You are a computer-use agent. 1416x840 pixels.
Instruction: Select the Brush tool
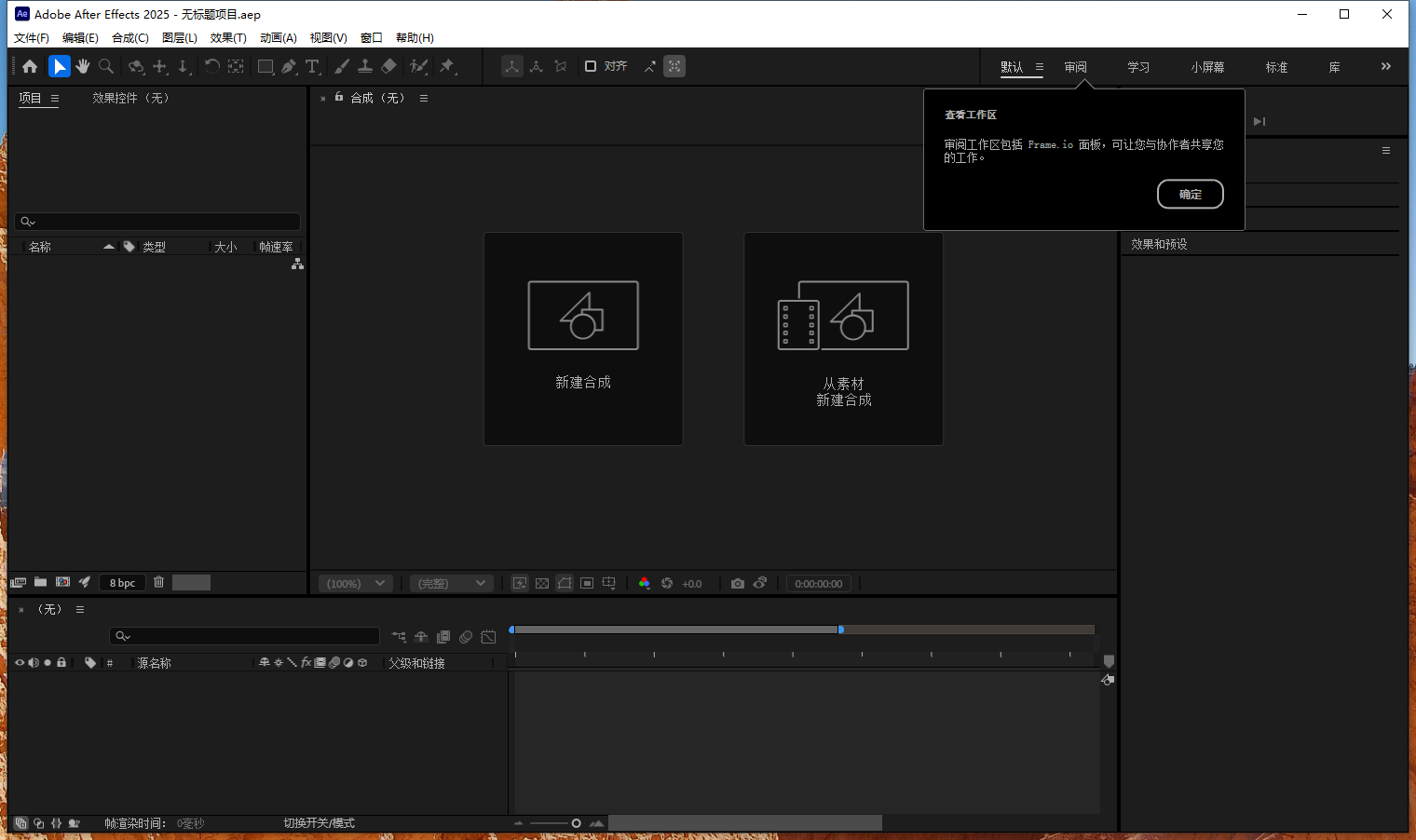coord(342,66)
